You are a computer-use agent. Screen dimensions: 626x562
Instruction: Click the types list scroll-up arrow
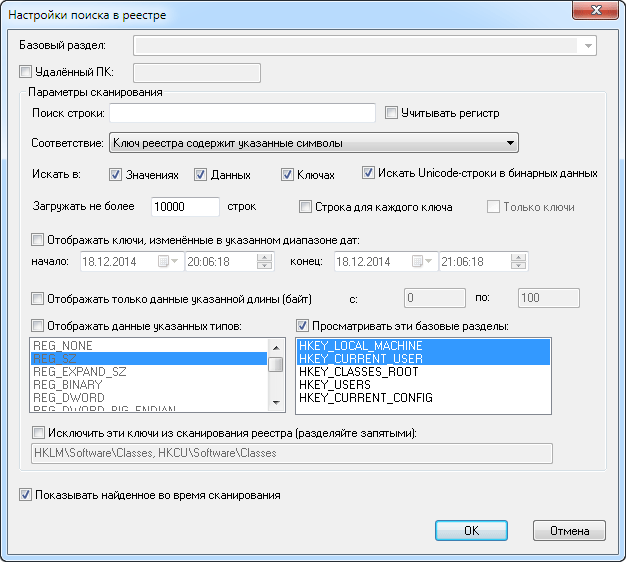click(x=276, y=348)
